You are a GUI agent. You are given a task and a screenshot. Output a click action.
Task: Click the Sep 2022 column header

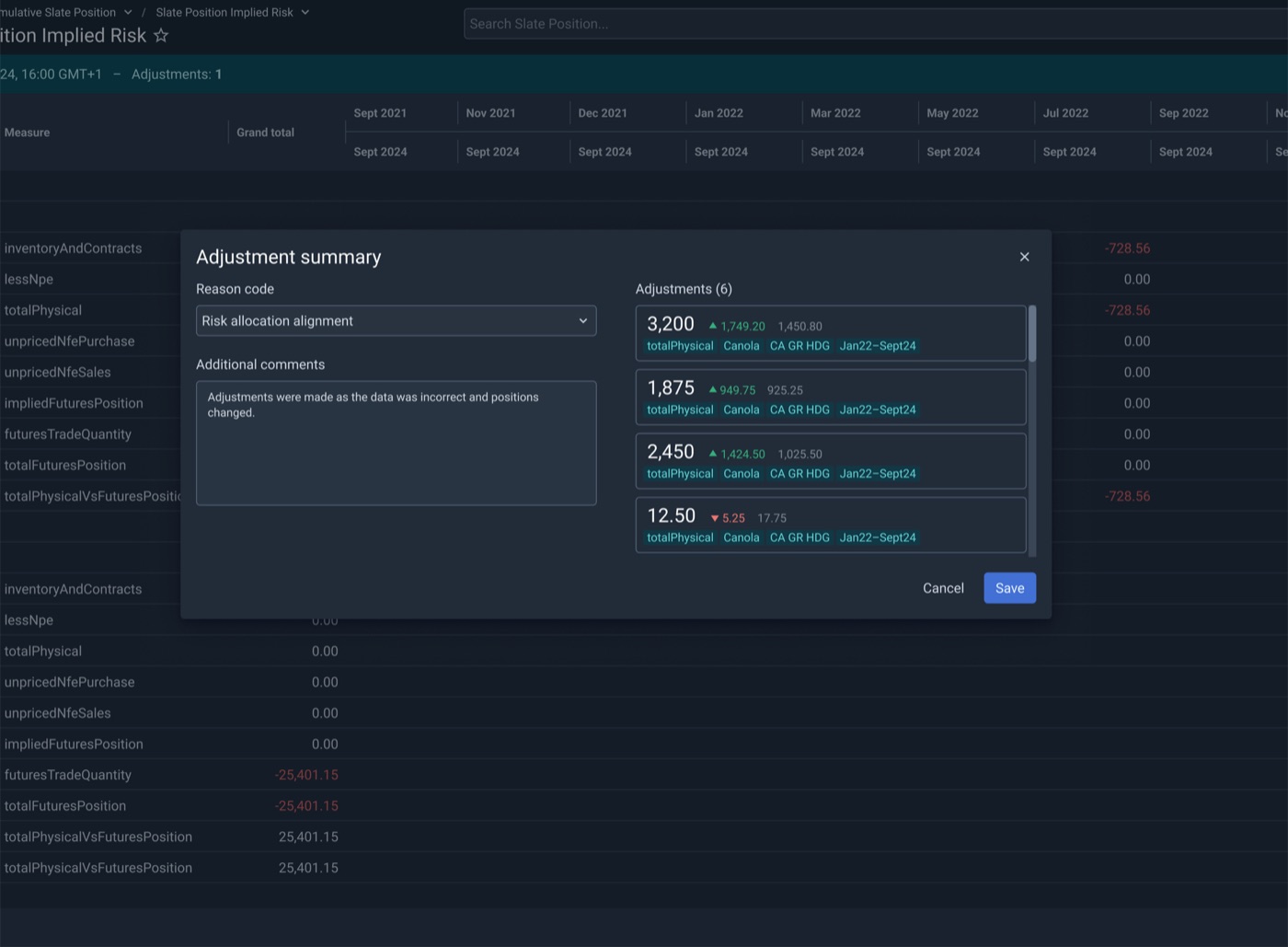click(1184, 113)
